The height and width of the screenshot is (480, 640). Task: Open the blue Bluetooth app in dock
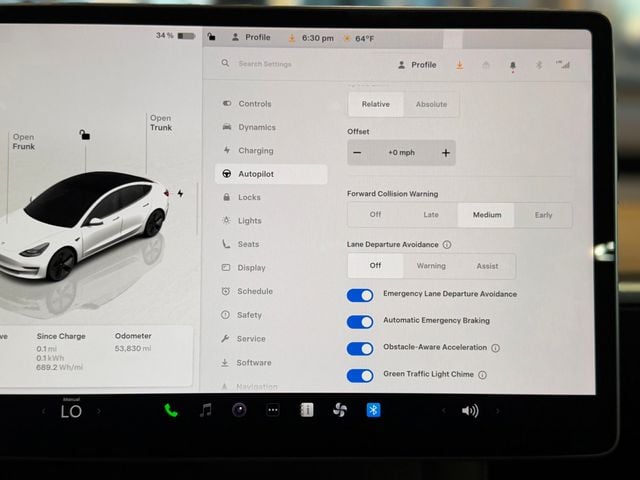[x=373, y=410]
